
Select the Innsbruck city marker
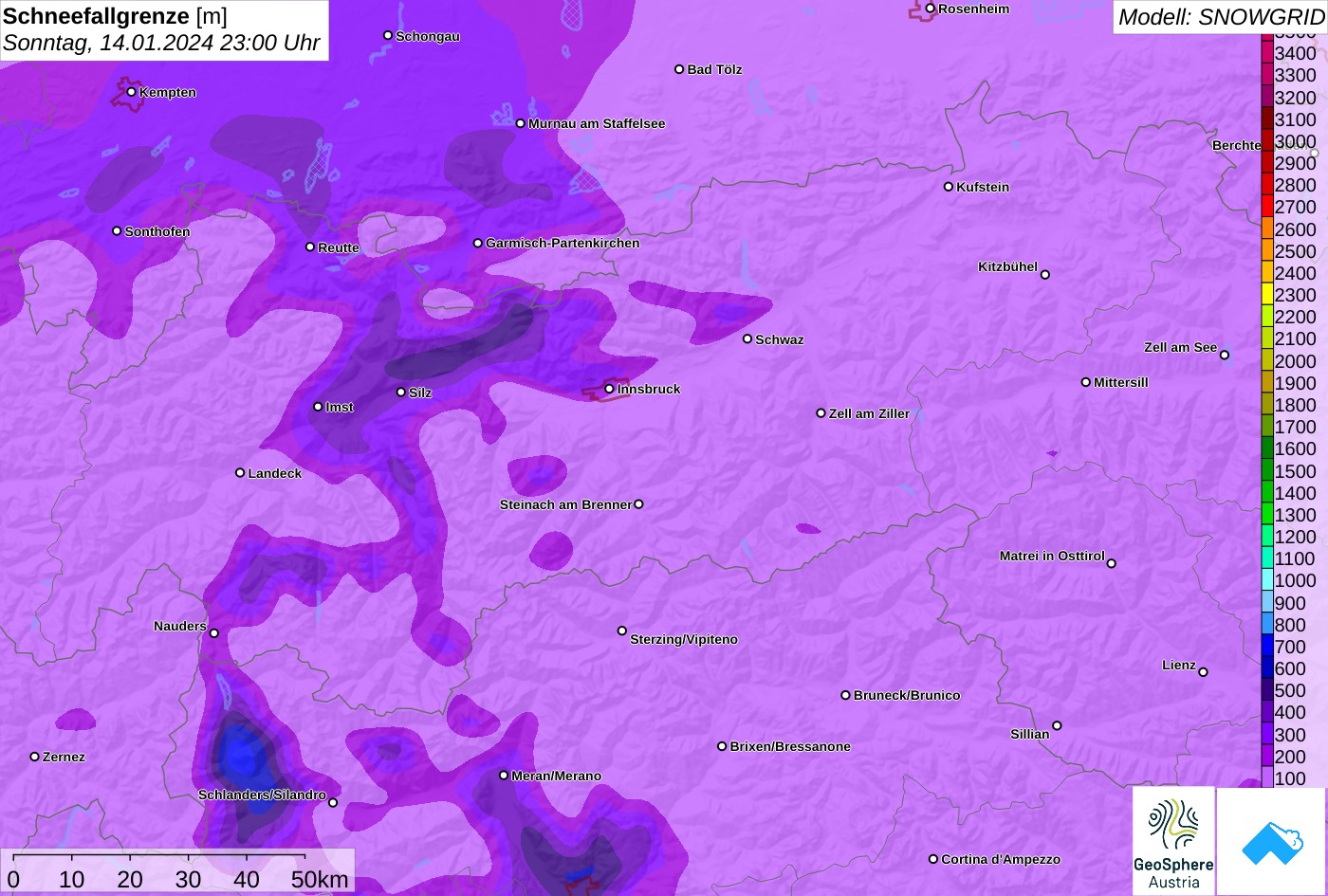610,389
